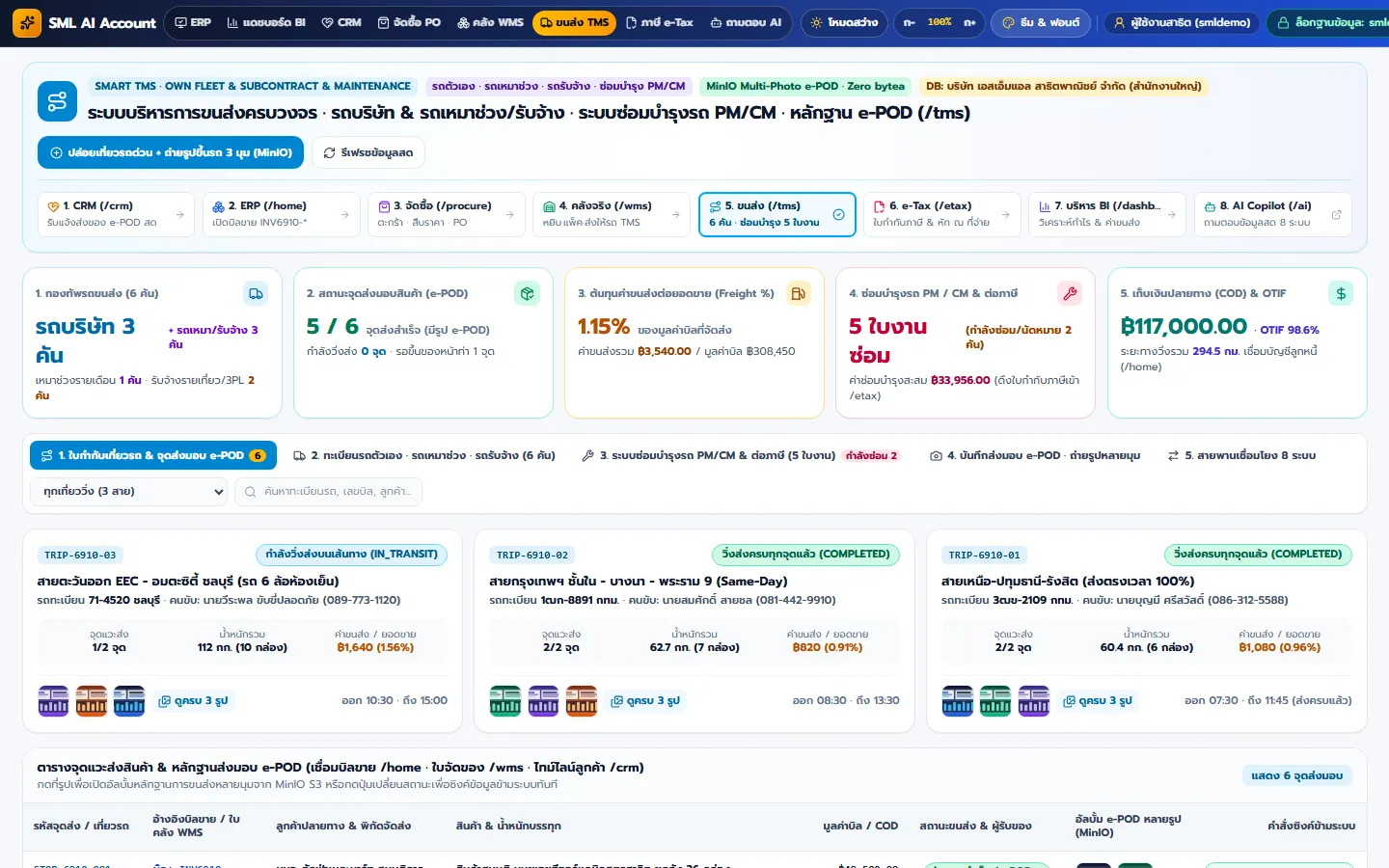Image resolution: width=1389 pixels, height=868 pixels.
Task: Click trip ID TRIP-6910-02
Action: pyautogui.click(x=532, y=555)
